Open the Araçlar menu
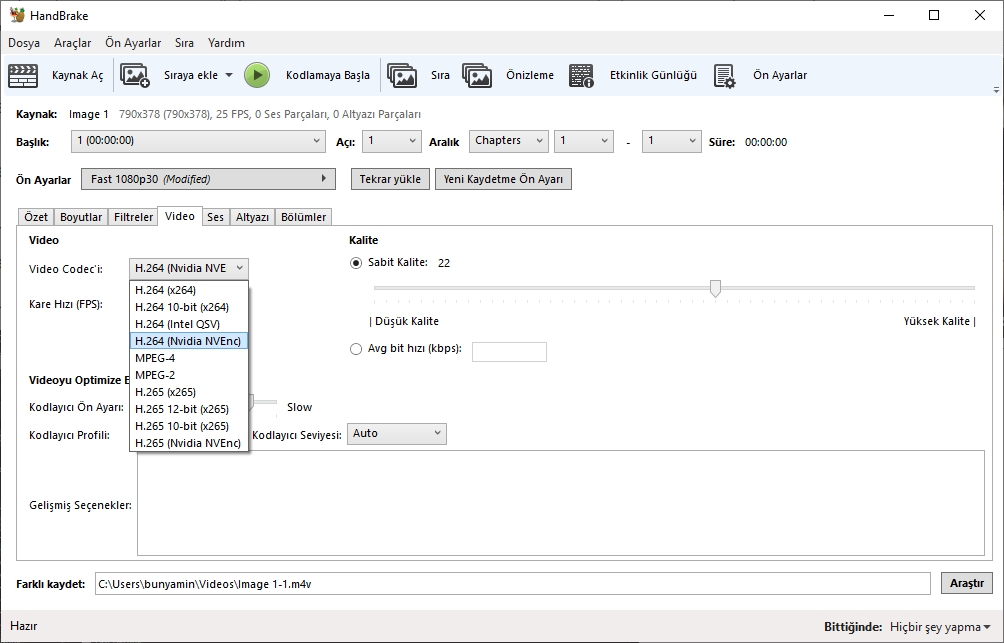Screen dimensions: 1004x643 click(x=75, y=43)
